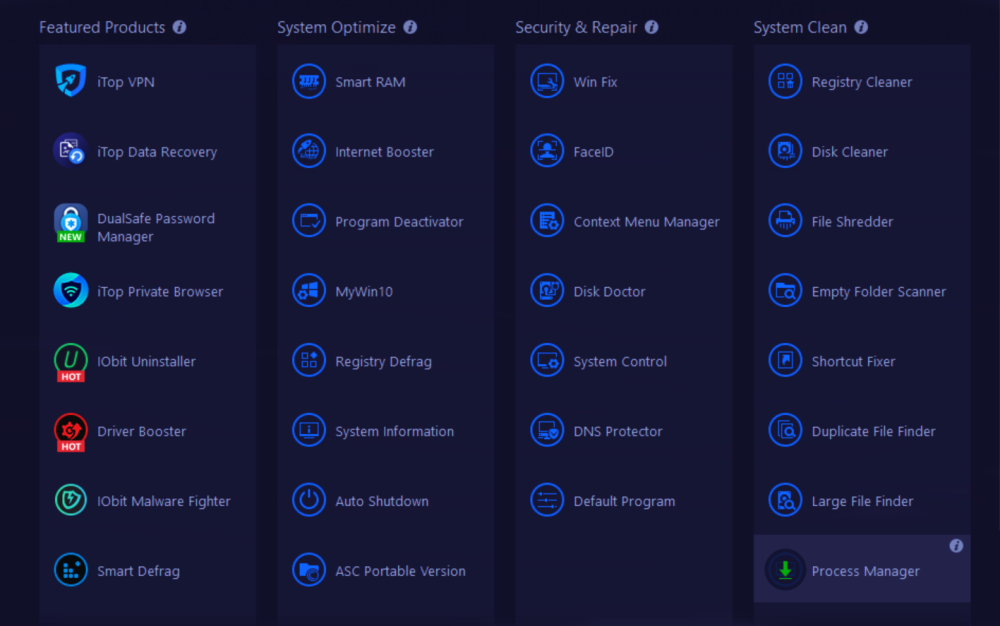Screen dimensions: 1000x626
Task: Click the 'IObit Uninstaller' label
Action: [146, 361]
